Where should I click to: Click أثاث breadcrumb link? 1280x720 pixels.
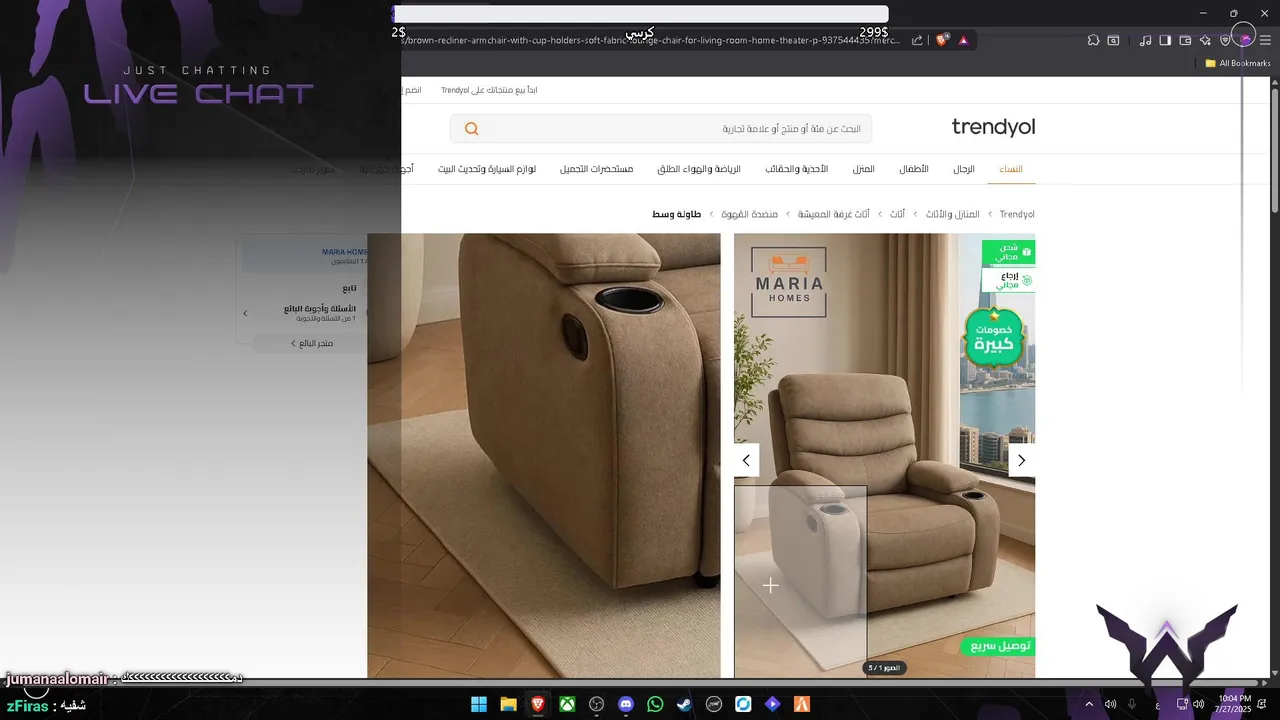point(898,214)
